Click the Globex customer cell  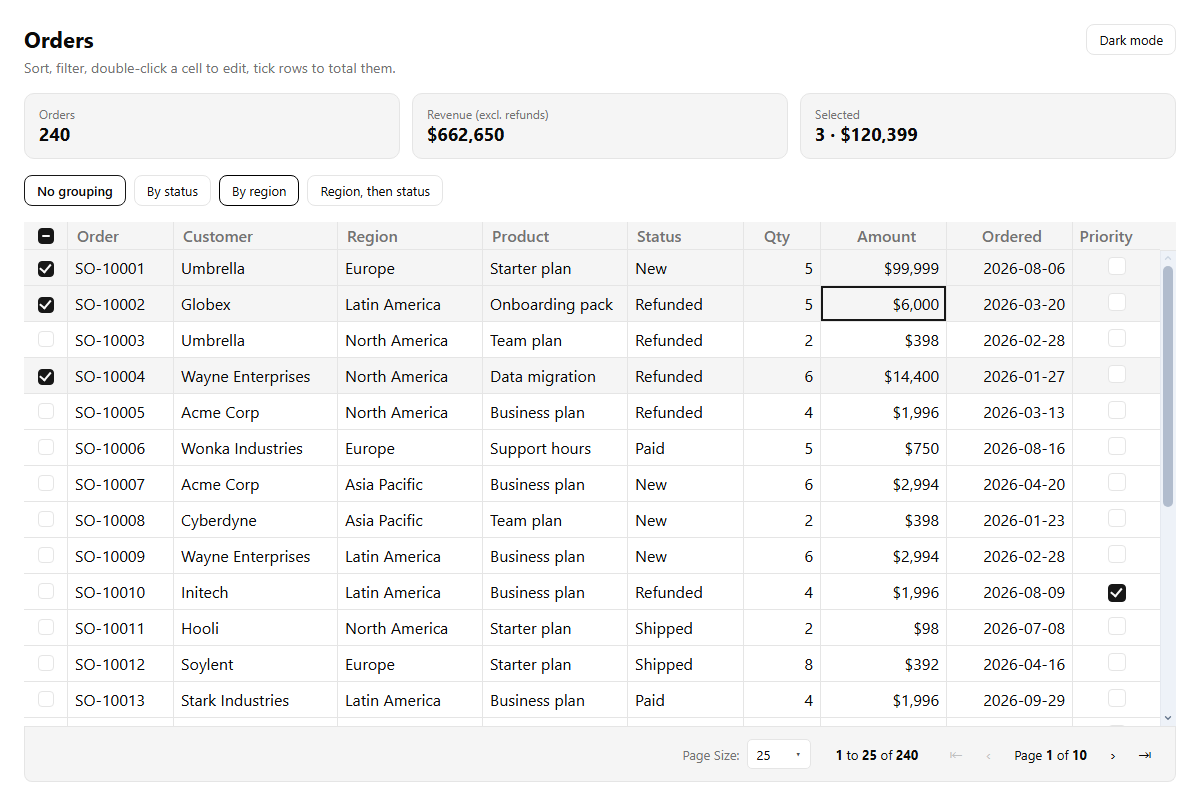tap(256, 304)
